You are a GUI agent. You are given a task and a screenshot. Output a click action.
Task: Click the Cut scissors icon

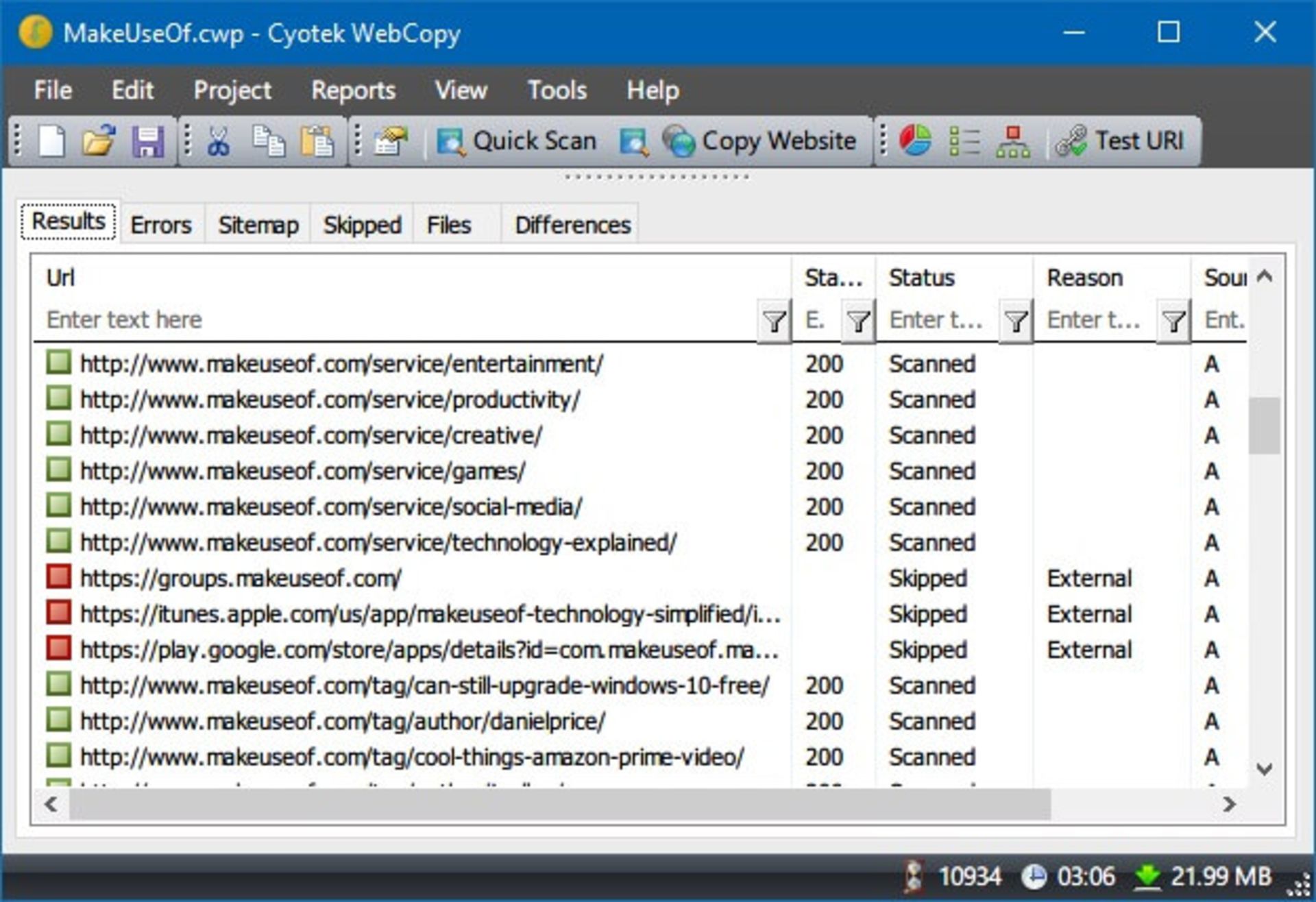[x=219, y=141]
